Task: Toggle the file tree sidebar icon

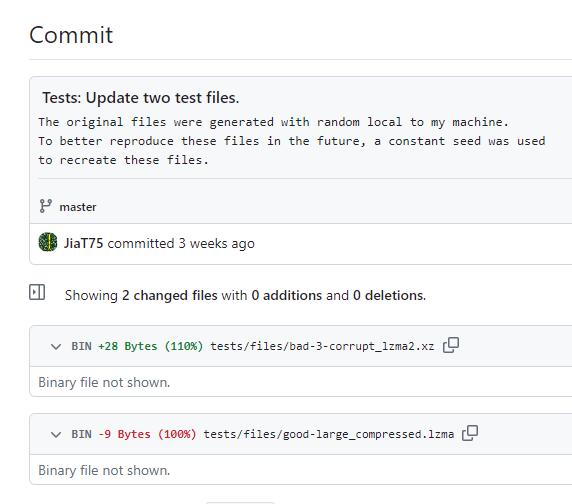Action: coord(37,292)
